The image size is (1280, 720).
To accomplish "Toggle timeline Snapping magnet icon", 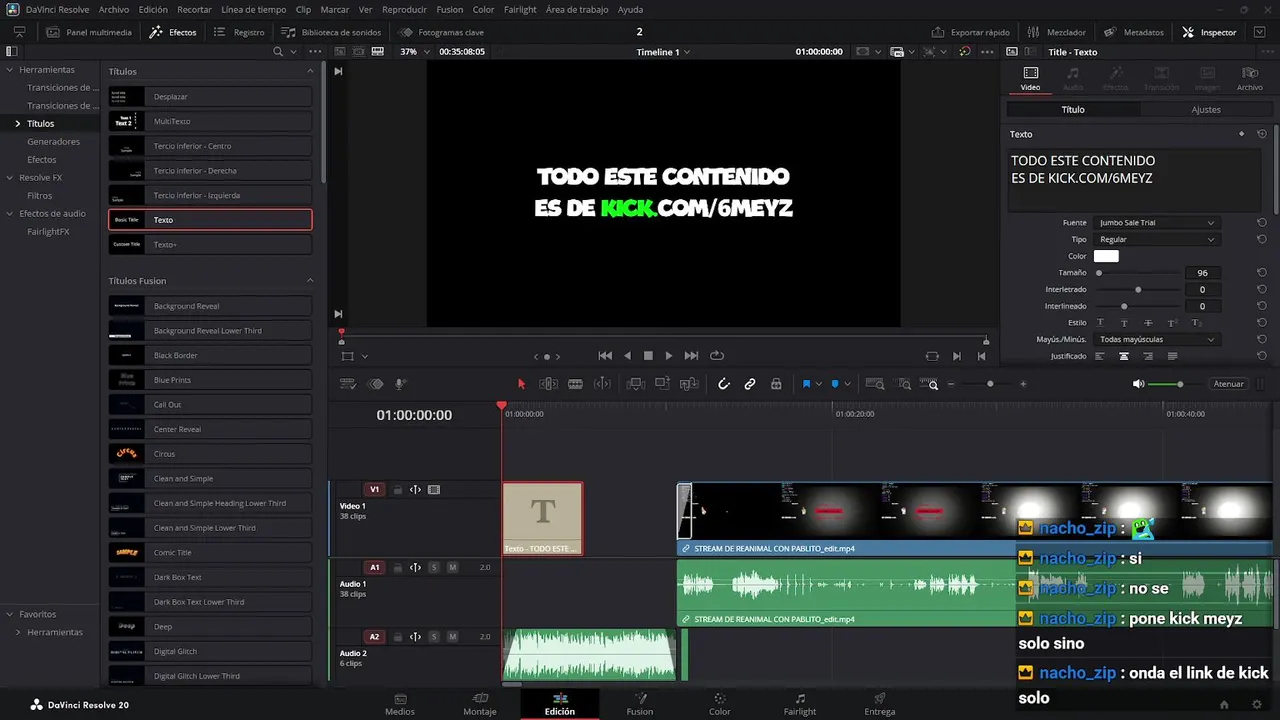I will pos(724,384).
